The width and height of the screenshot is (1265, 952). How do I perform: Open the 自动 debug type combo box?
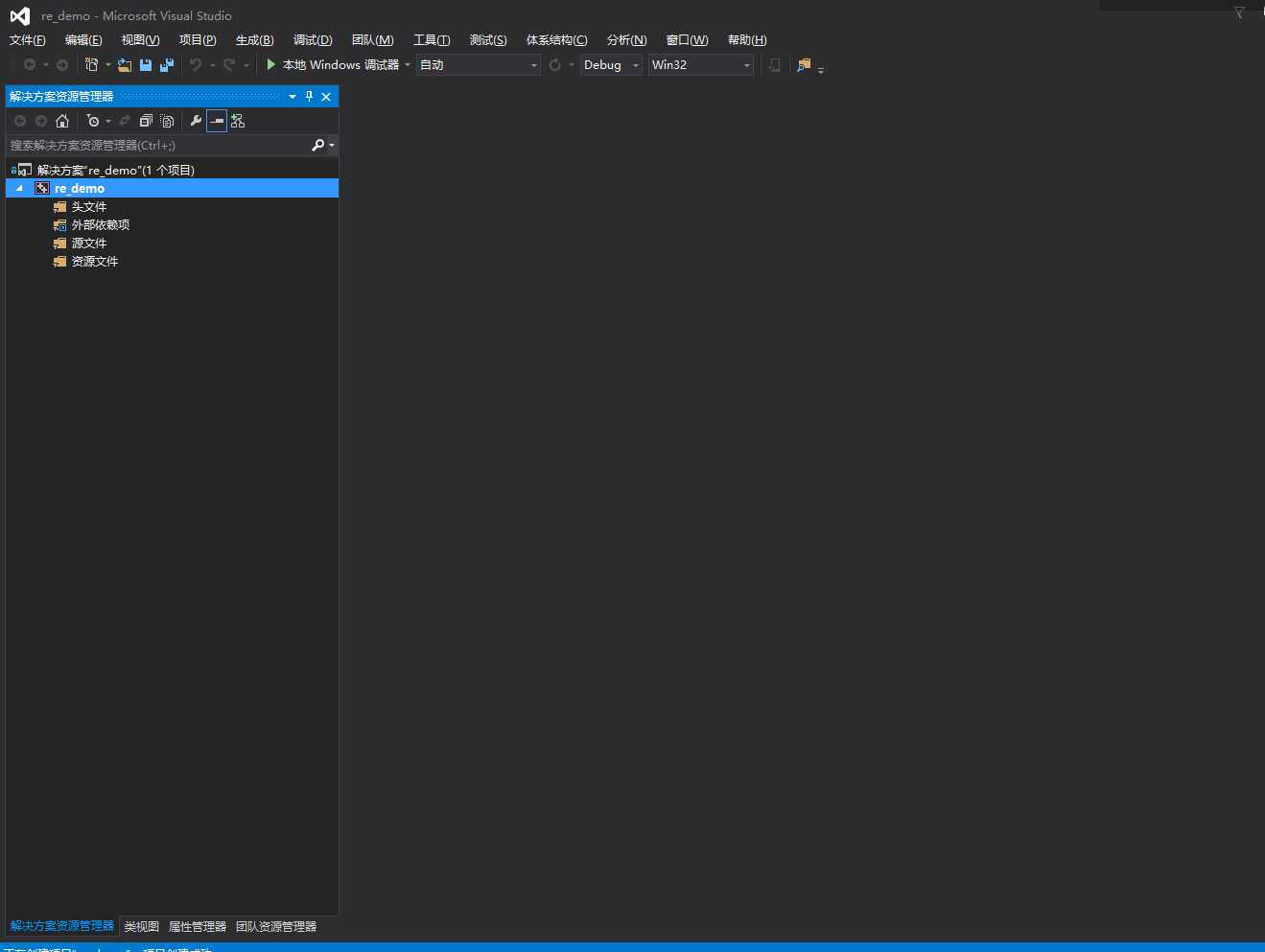coord(479,64)
